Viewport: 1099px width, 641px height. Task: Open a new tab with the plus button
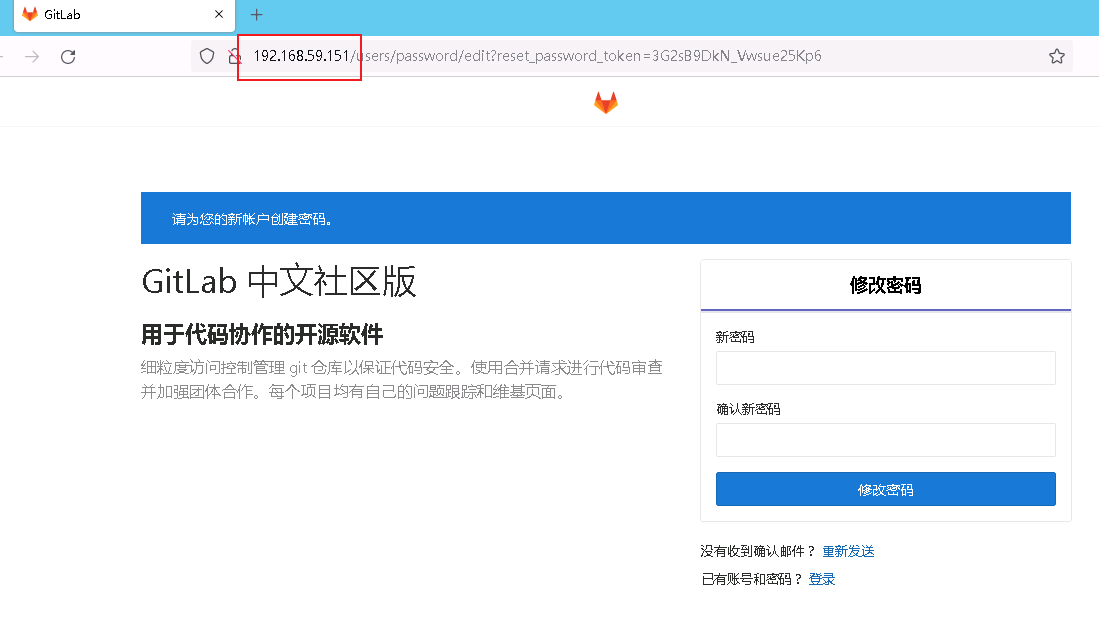tap(257, 15)
